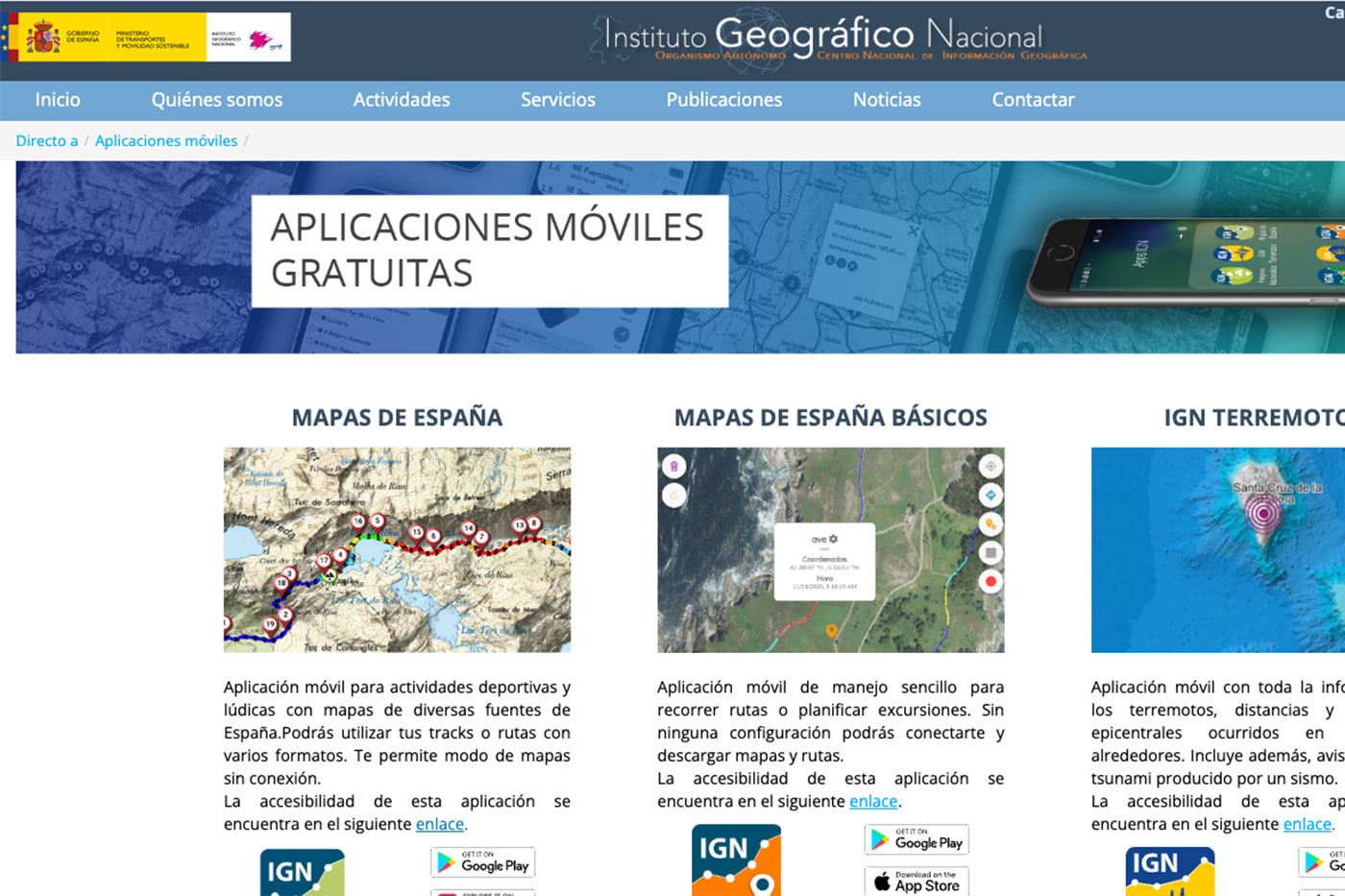Click the Aplicaciones móviles breadcrumb link
The width and height of the screenshot is (1345, 896).
tap(165, 140)
